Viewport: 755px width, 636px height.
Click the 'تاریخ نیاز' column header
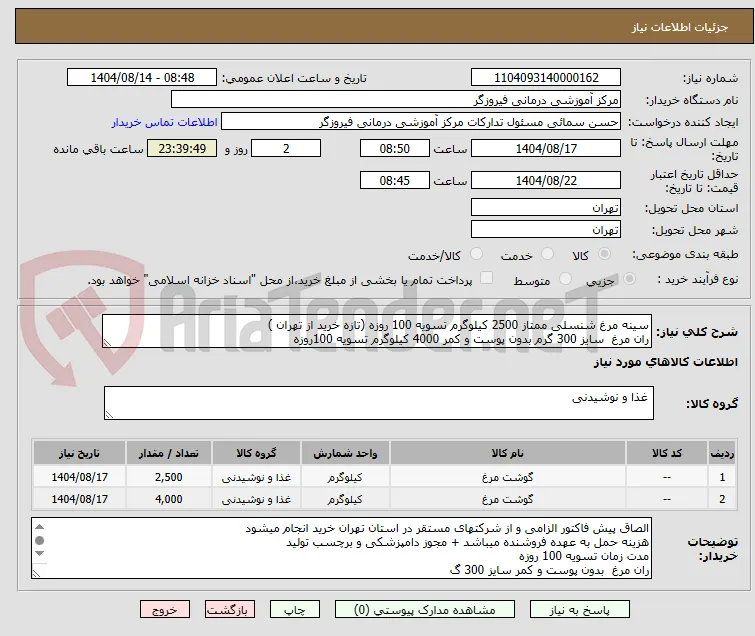[x=79, y=453]
